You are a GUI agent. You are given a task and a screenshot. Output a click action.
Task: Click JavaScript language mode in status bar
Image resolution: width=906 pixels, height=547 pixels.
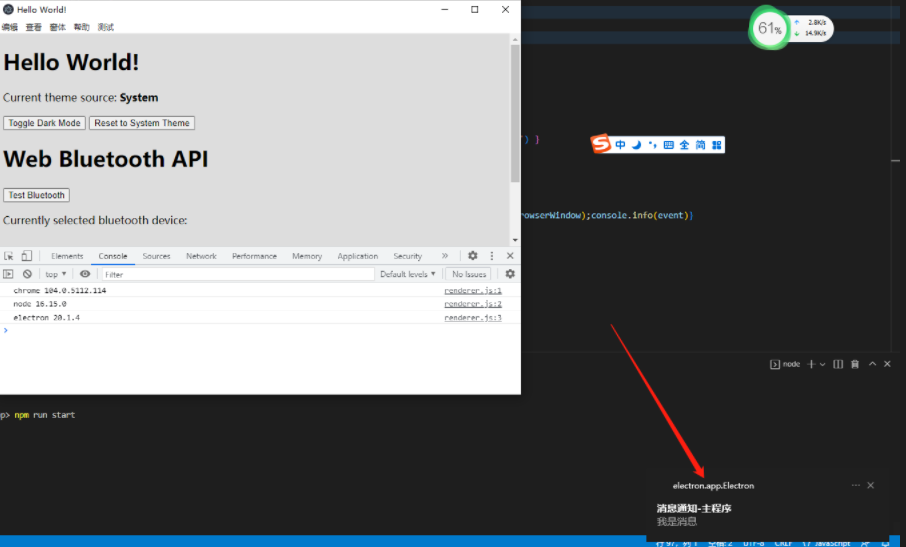tap(826, 543)
